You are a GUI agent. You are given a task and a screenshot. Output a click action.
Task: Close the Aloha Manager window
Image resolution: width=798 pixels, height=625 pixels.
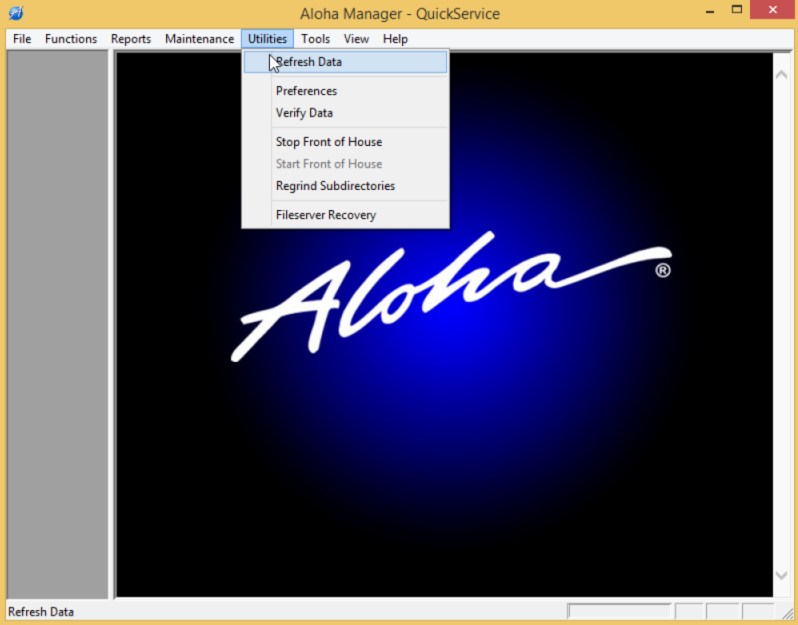pos(773,10)
